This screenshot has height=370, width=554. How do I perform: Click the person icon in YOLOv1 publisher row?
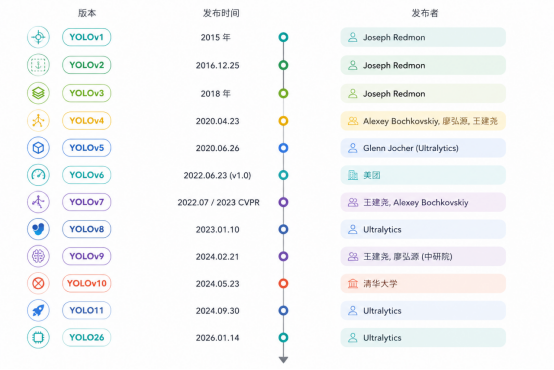(353, 37)
